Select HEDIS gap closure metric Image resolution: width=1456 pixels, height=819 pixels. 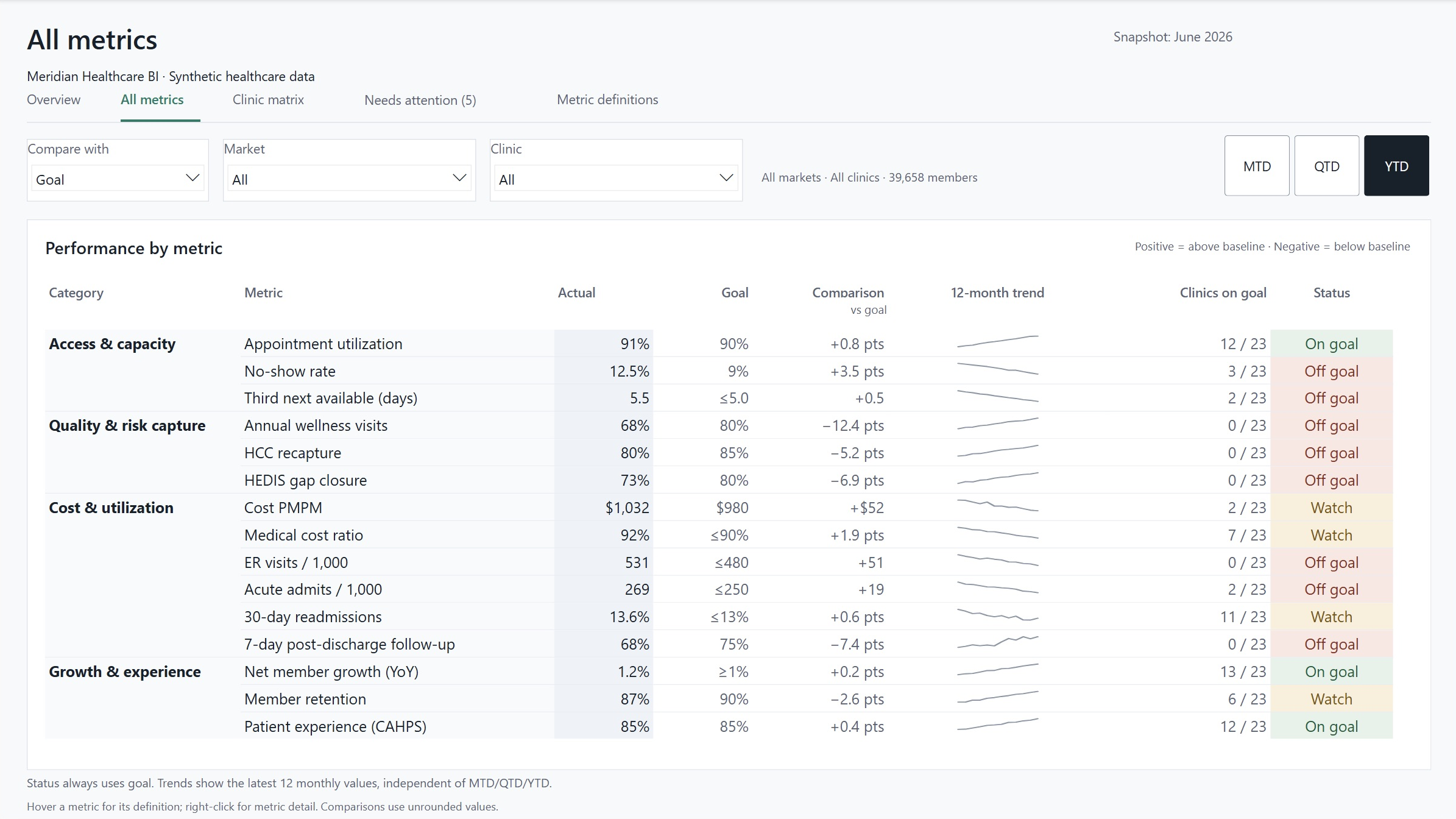pyautogui.click(x=306, y=481)
